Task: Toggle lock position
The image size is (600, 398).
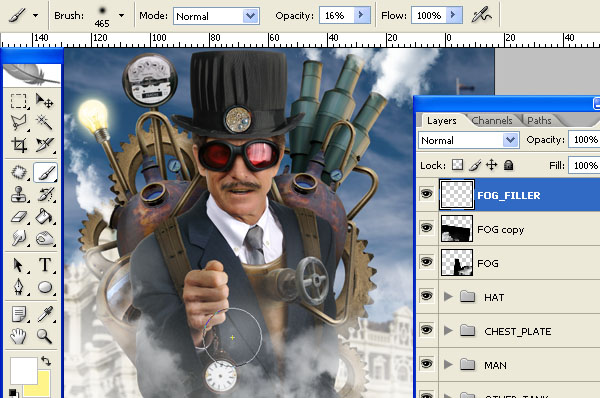Action: [x=491, y=165]
